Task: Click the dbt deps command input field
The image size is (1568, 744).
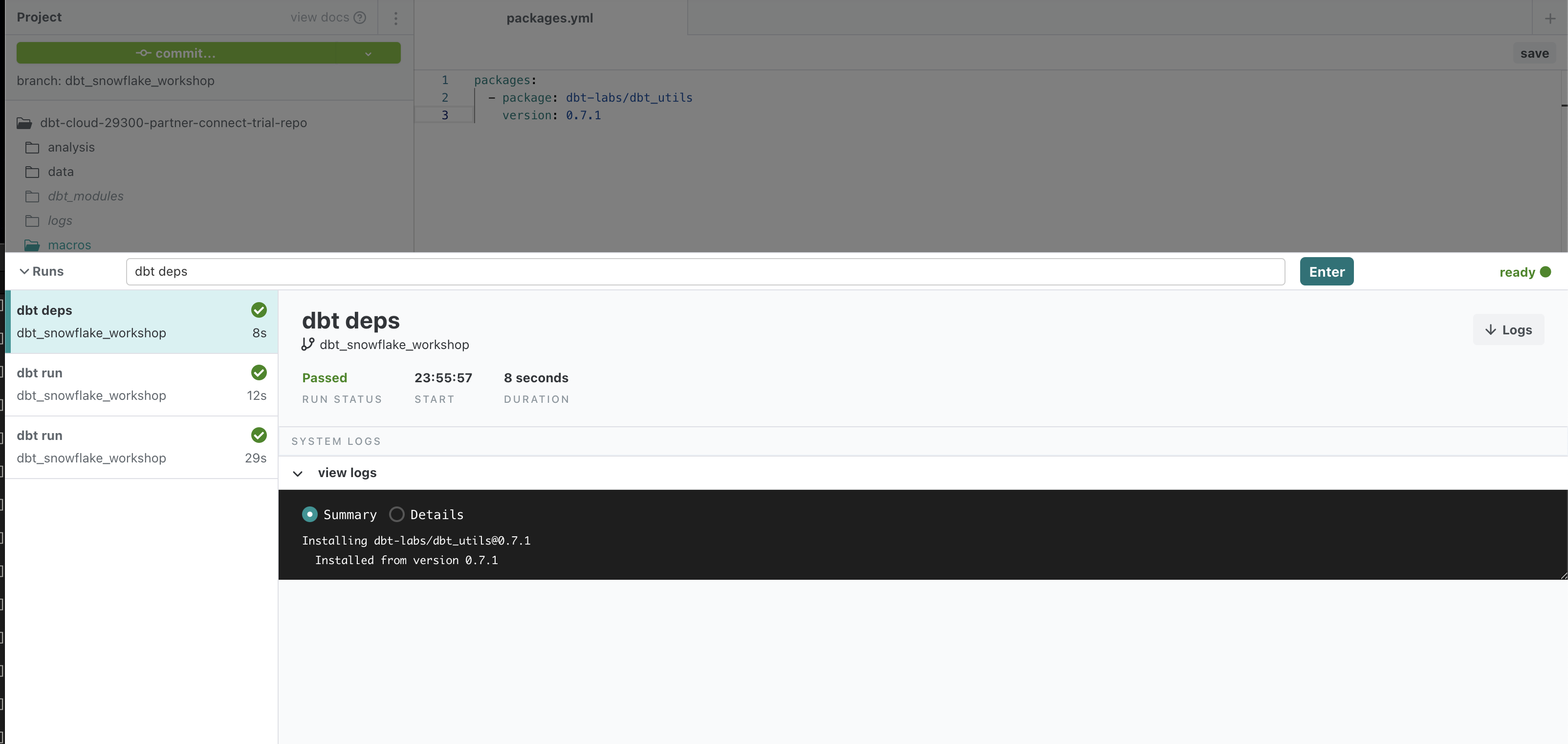Action: pyautogui.click(x=705, y=271)
